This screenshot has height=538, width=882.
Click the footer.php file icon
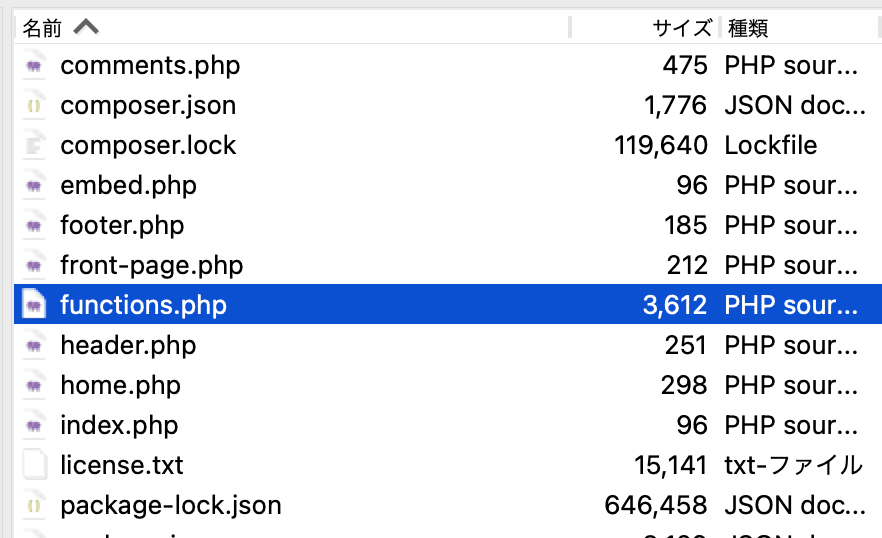pos(35,226)
